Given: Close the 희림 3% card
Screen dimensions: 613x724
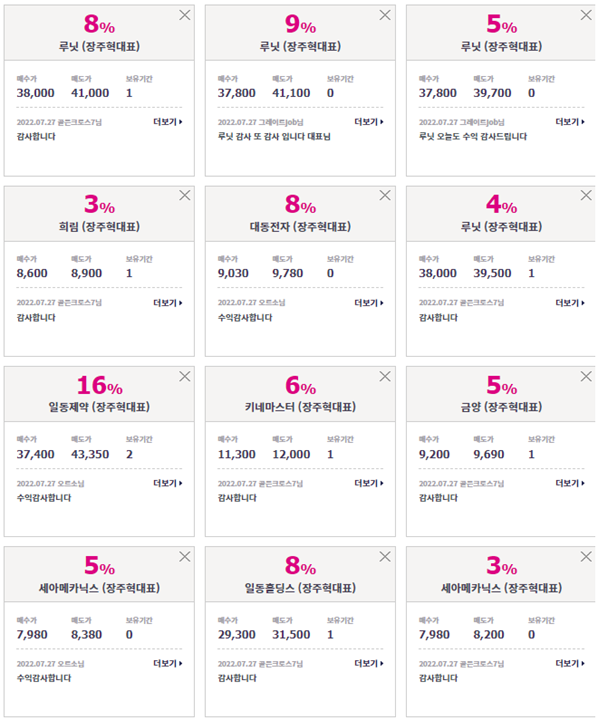Looking at the screenshot, I should click(x=185, y=195).
